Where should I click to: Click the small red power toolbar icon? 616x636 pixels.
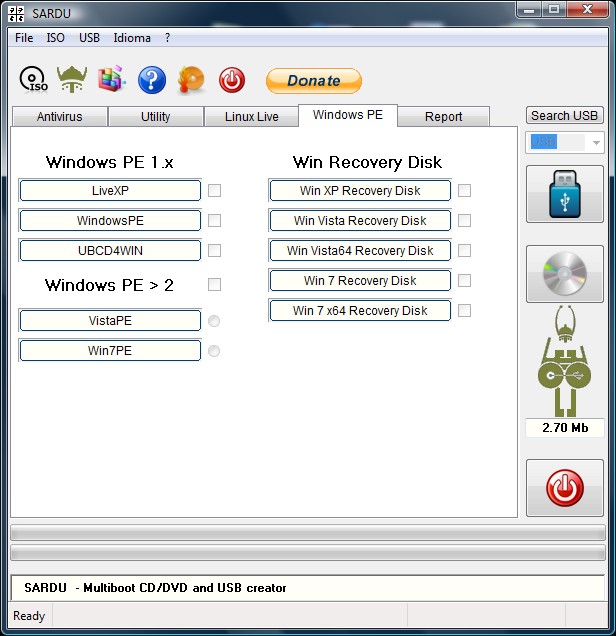pos(232,80)
